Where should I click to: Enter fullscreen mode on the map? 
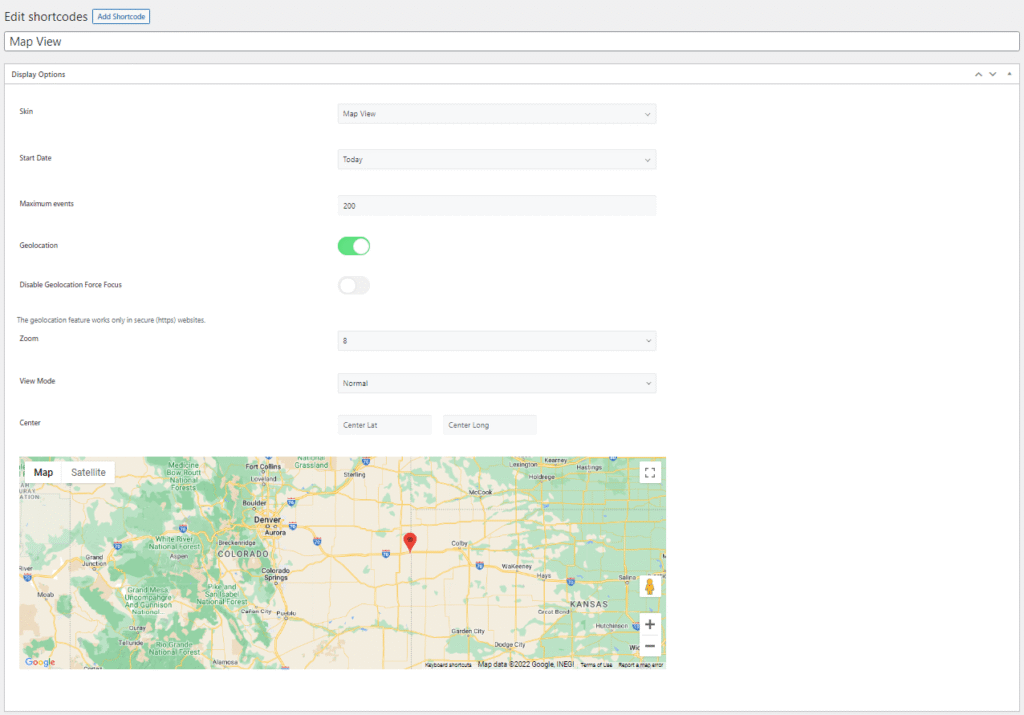click(x=650, y=472)
